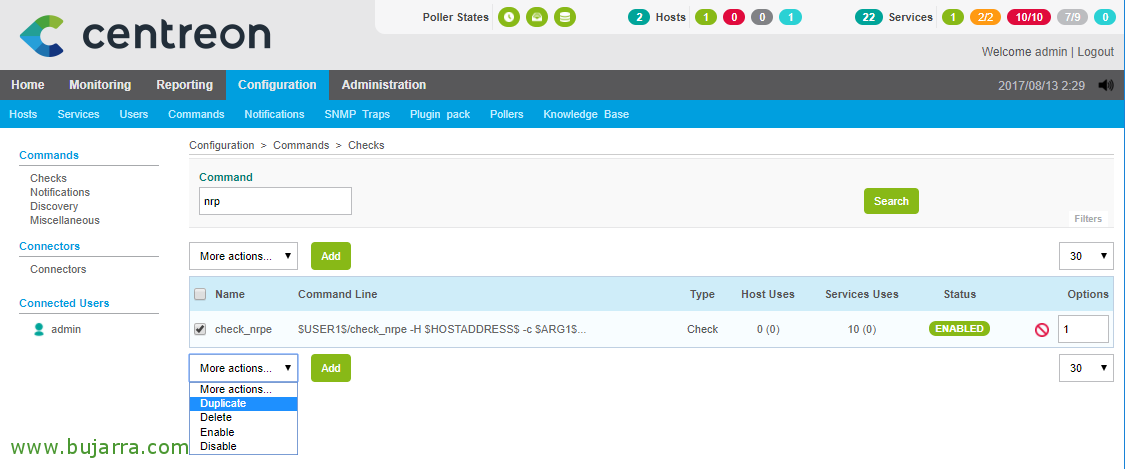Image resolution: width=1125 pixels, height=469 pixels.
Task: Click the Filters label
Action: pyautogui.click(x=1088, y=219)
